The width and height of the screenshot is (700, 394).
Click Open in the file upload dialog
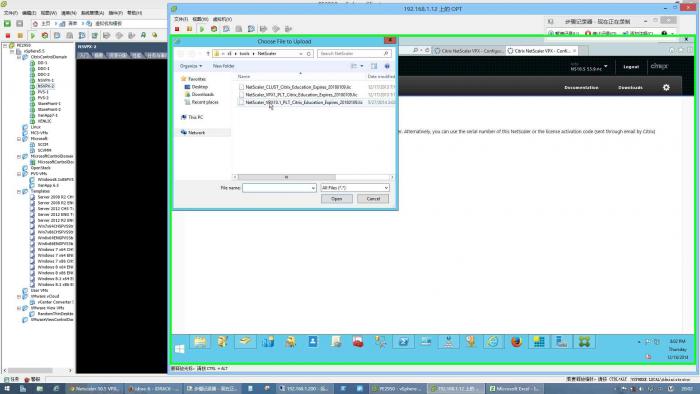[337, 199]
